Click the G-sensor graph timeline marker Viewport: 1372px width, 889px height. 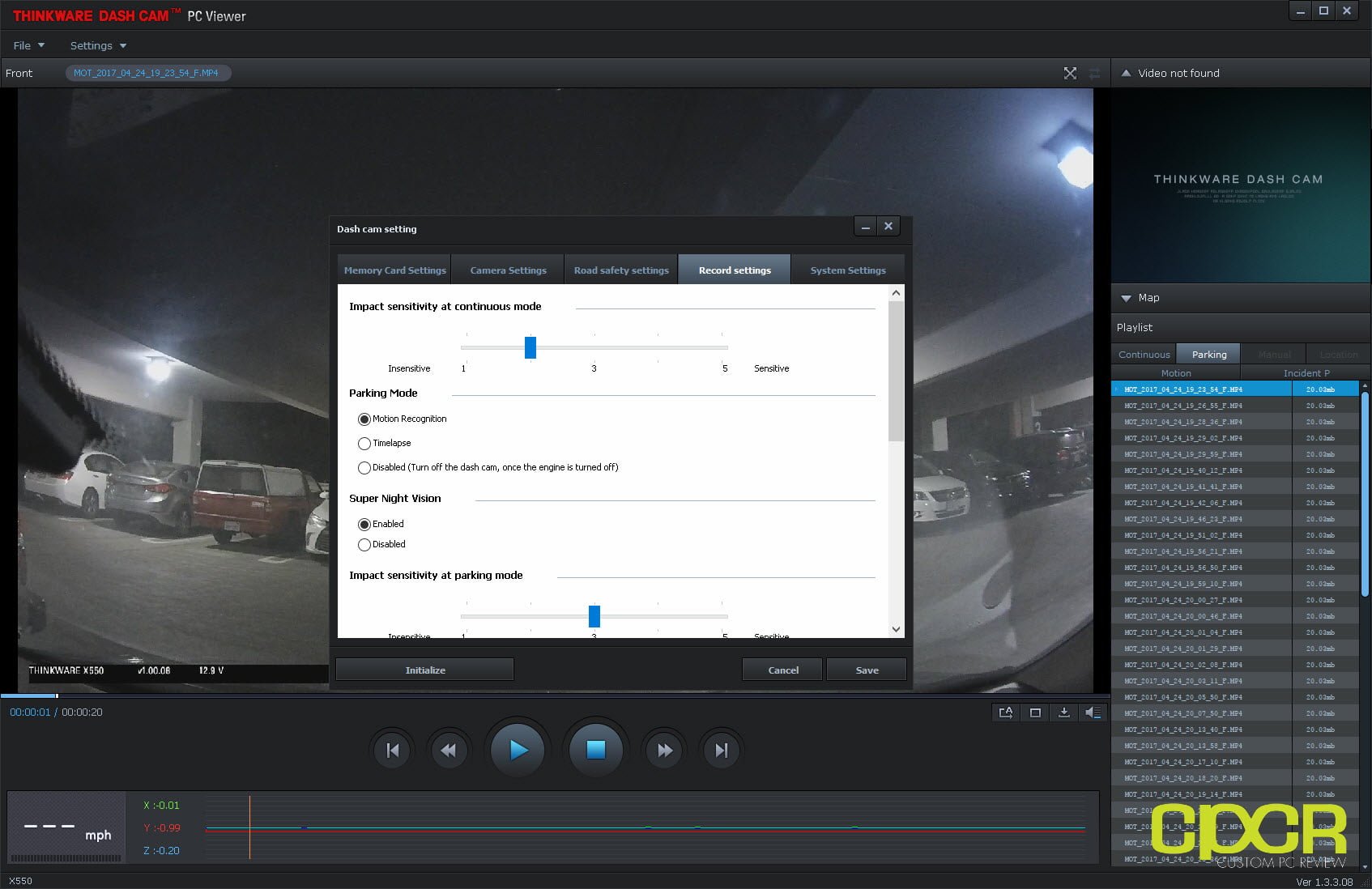(249, 827)
